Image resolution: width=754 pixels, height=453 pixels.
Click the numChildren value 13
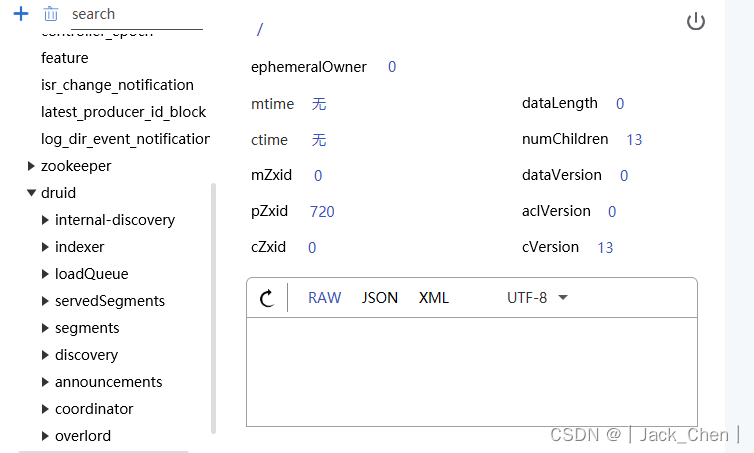pos(634,139)
